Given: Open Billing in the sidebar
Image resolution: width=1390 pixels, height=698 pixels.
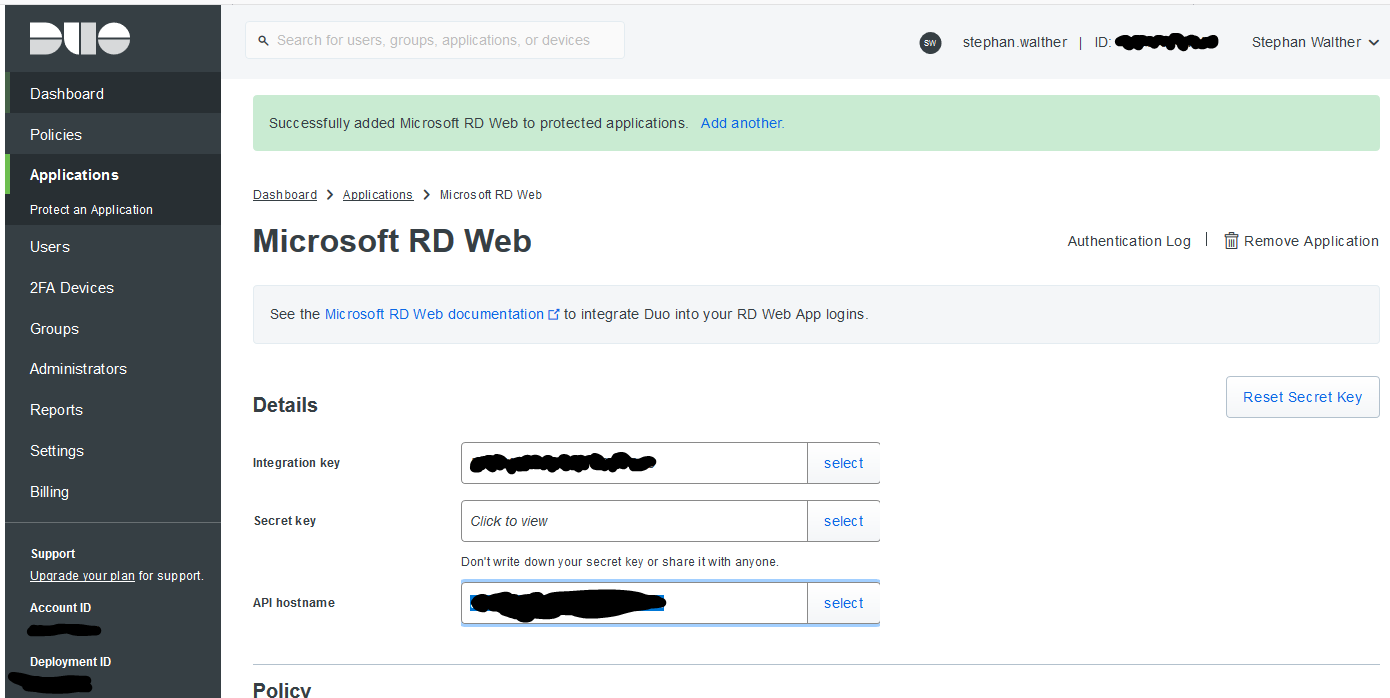Looking at the screenshot, I should [113, 492].
